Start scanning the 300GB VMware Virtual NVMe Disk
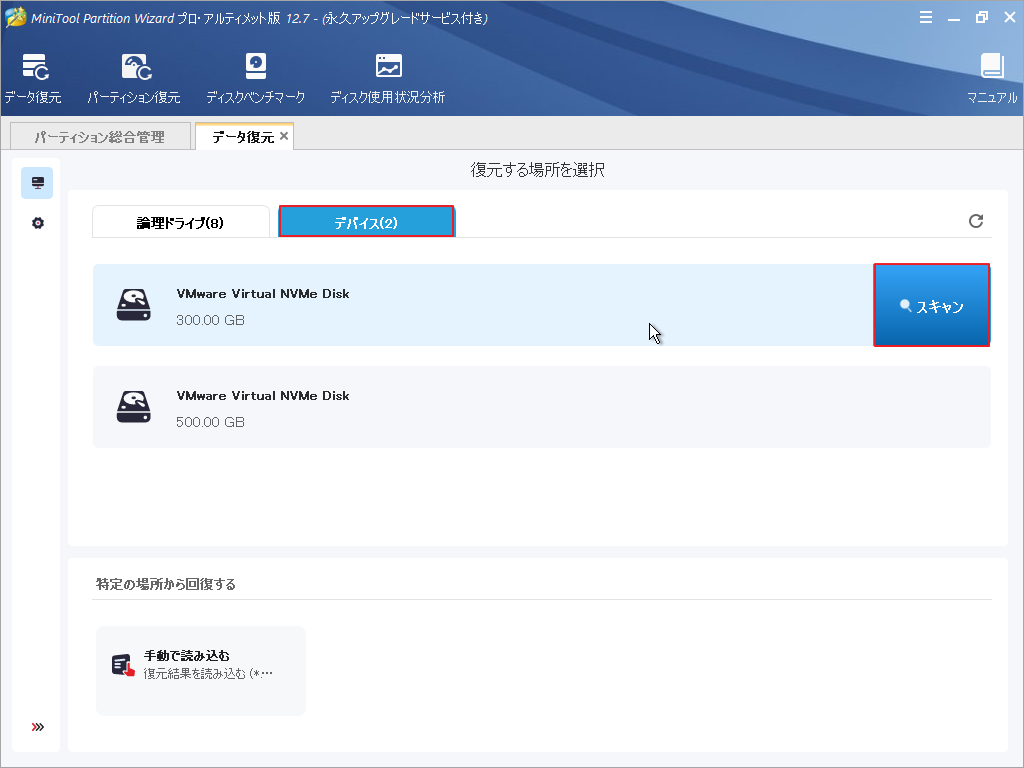This screenshot has height=768, width=1024. (x=931, y=304)
